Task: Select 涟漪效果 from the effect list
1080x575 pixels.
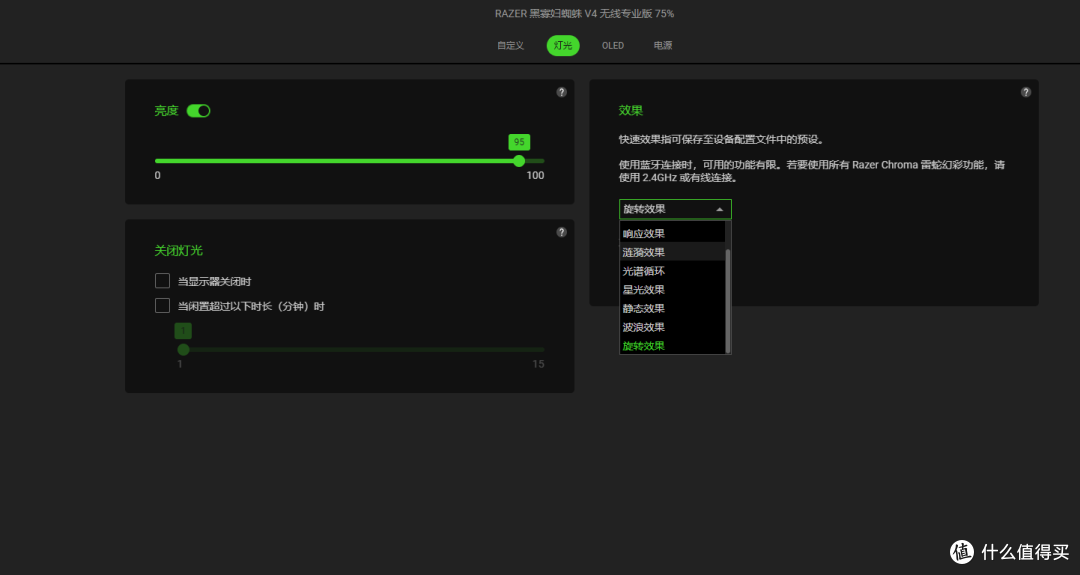Action: (672, 252)
